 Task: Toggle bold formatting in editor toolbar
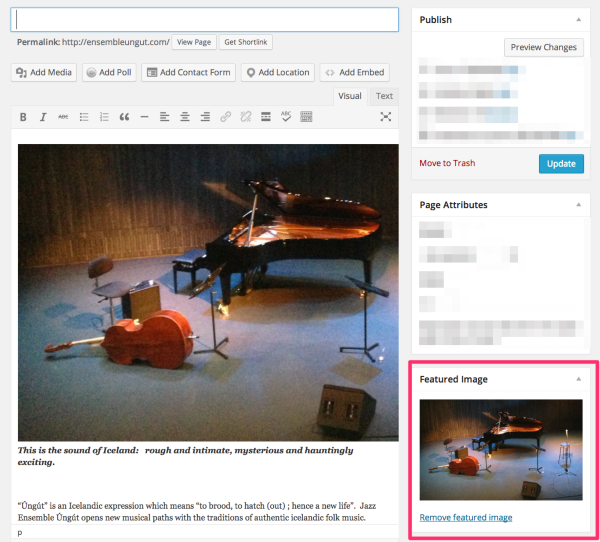[x=23, y=117]
